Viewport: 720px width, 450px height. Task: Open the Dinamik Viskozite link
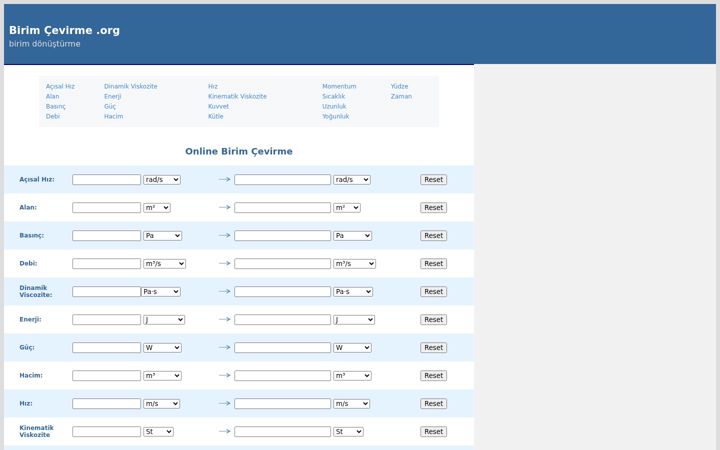tap(130, 86)
